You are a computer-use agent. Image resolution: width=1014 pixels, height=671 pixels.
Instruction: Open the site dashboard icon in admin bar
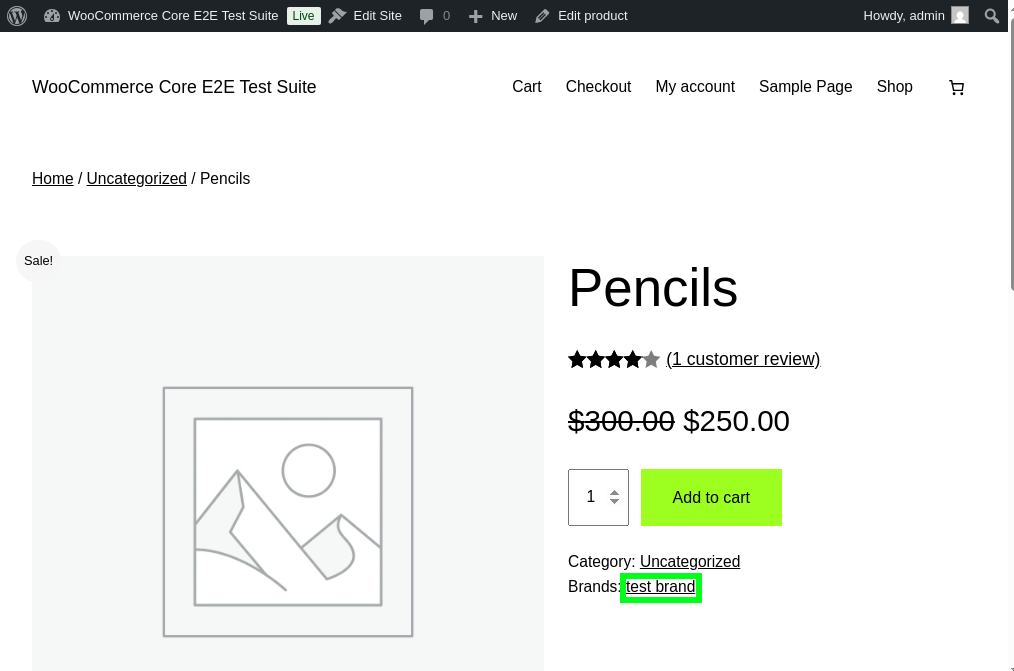[x=52, y=16]
